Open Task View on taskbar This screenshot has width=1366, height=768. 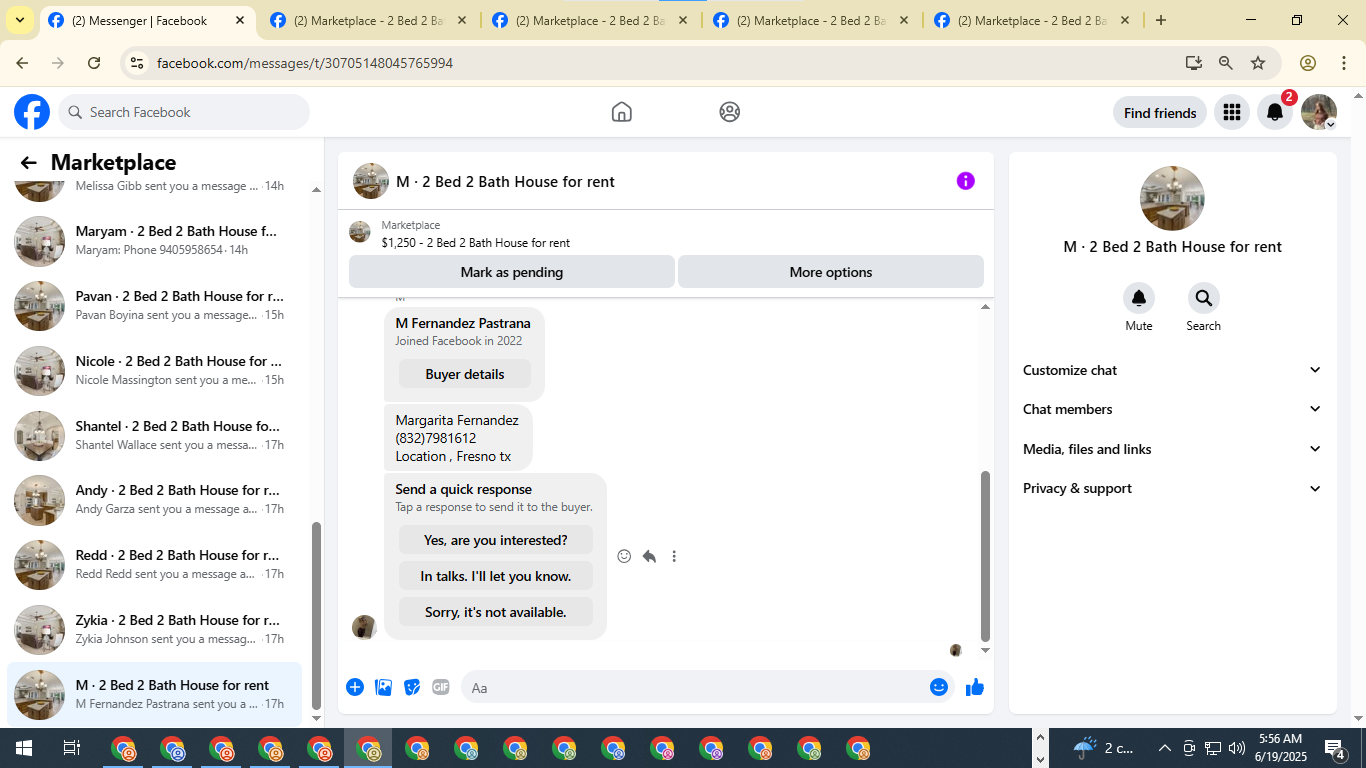pos(71,748)
